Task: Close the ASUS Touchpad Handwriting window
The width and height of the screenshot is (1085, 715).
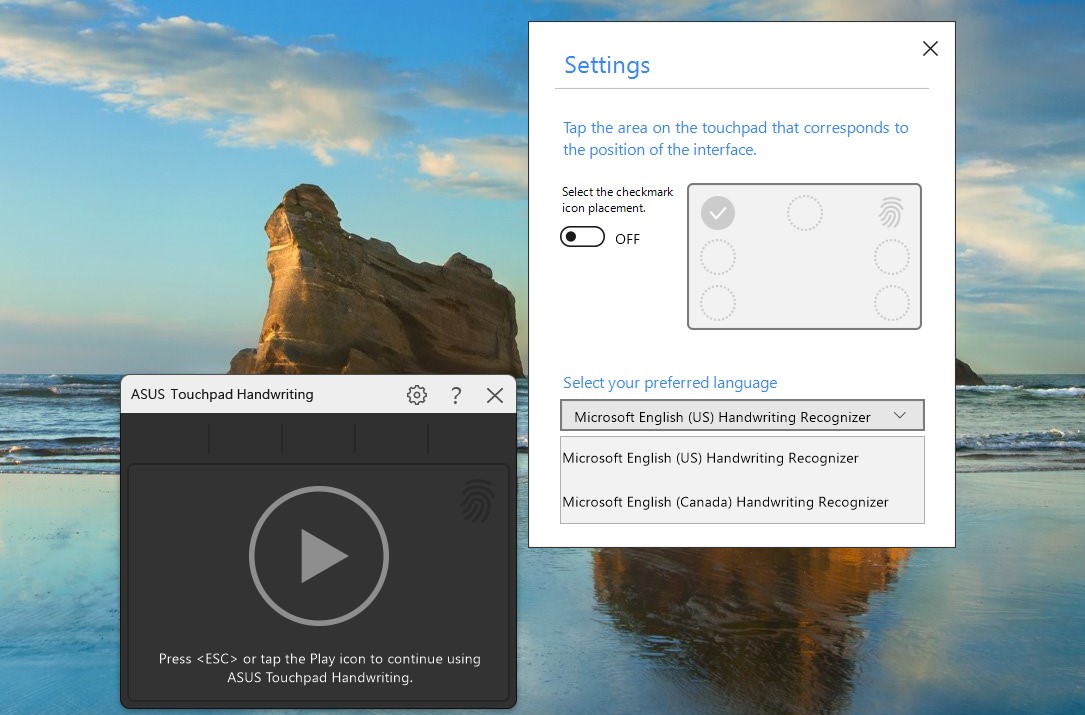Action: (495, 395)
